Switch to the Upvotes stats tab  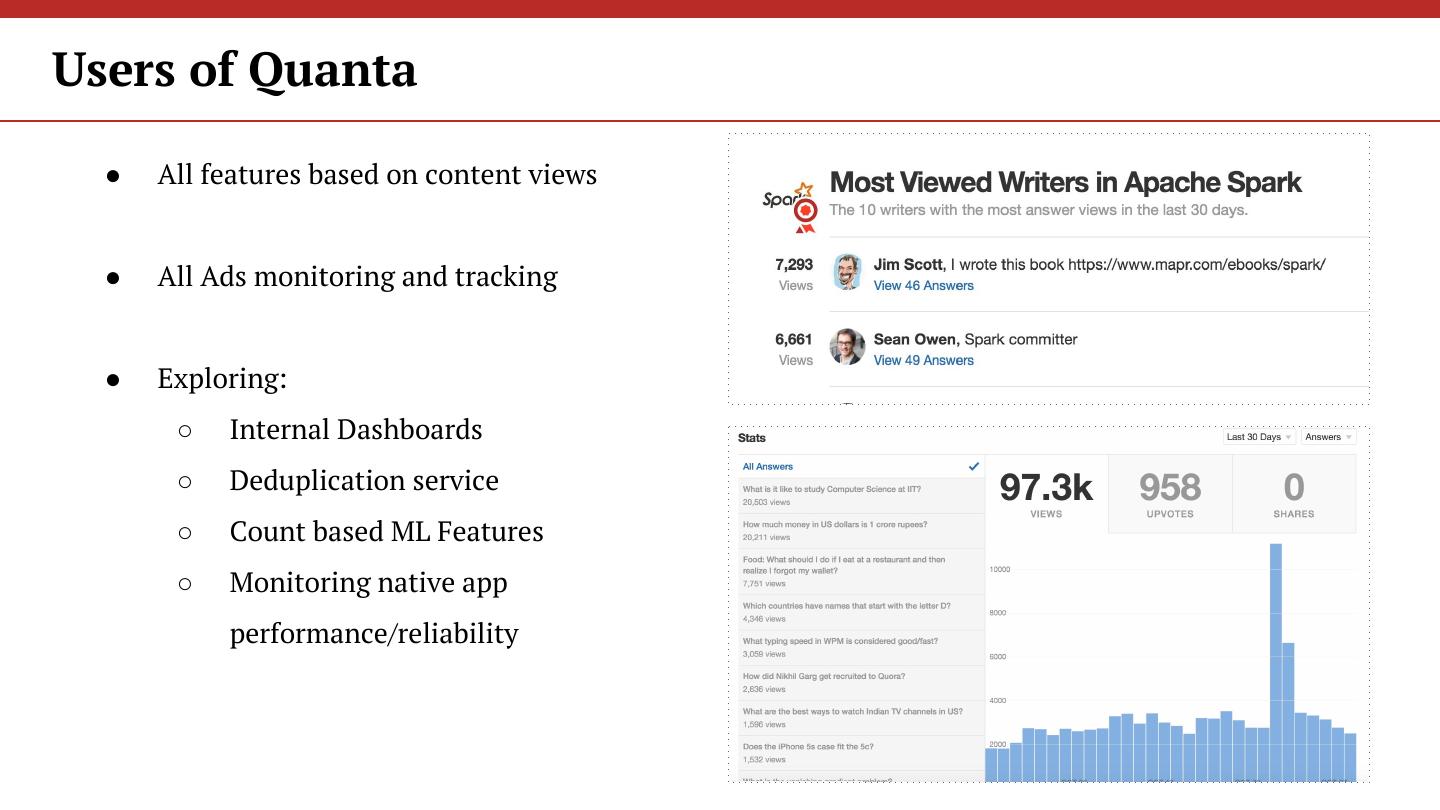(1170, 495)
